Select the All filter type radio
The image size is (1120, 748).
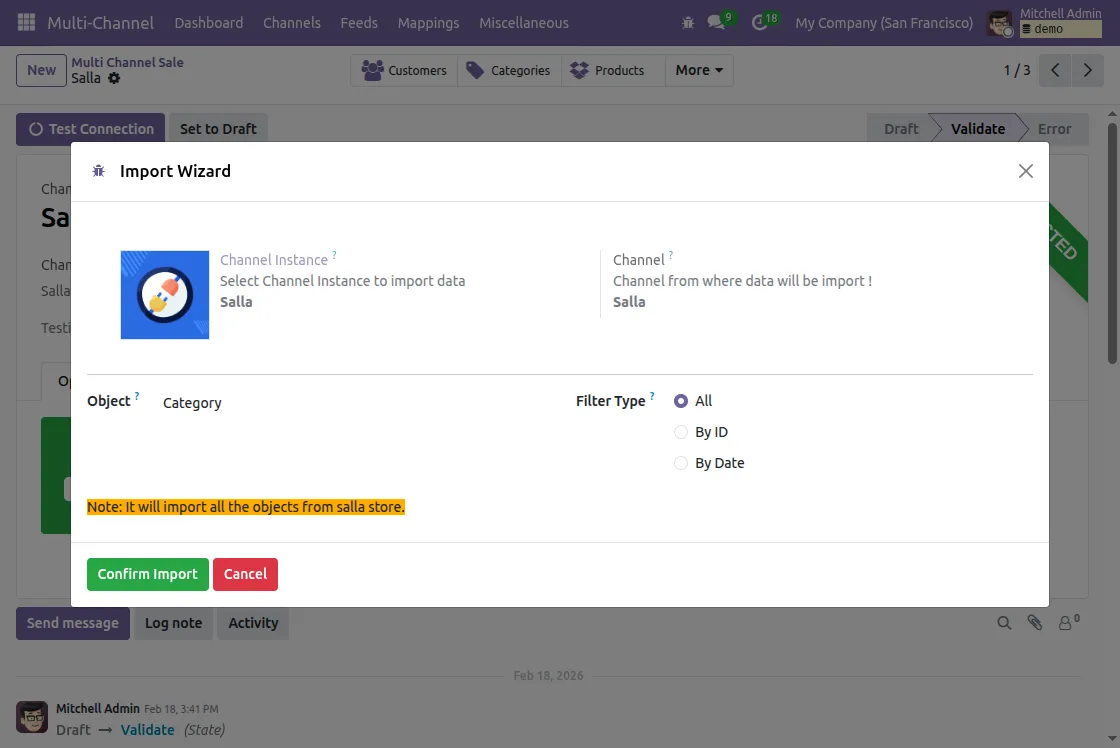pos(681,401)
